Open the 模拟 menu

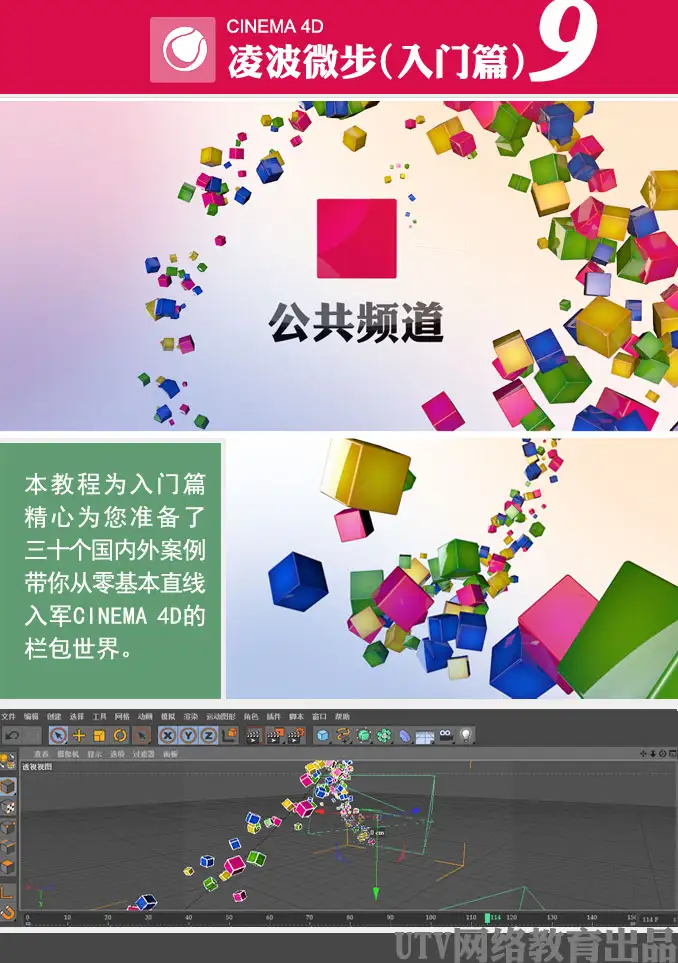click(168, 716)
